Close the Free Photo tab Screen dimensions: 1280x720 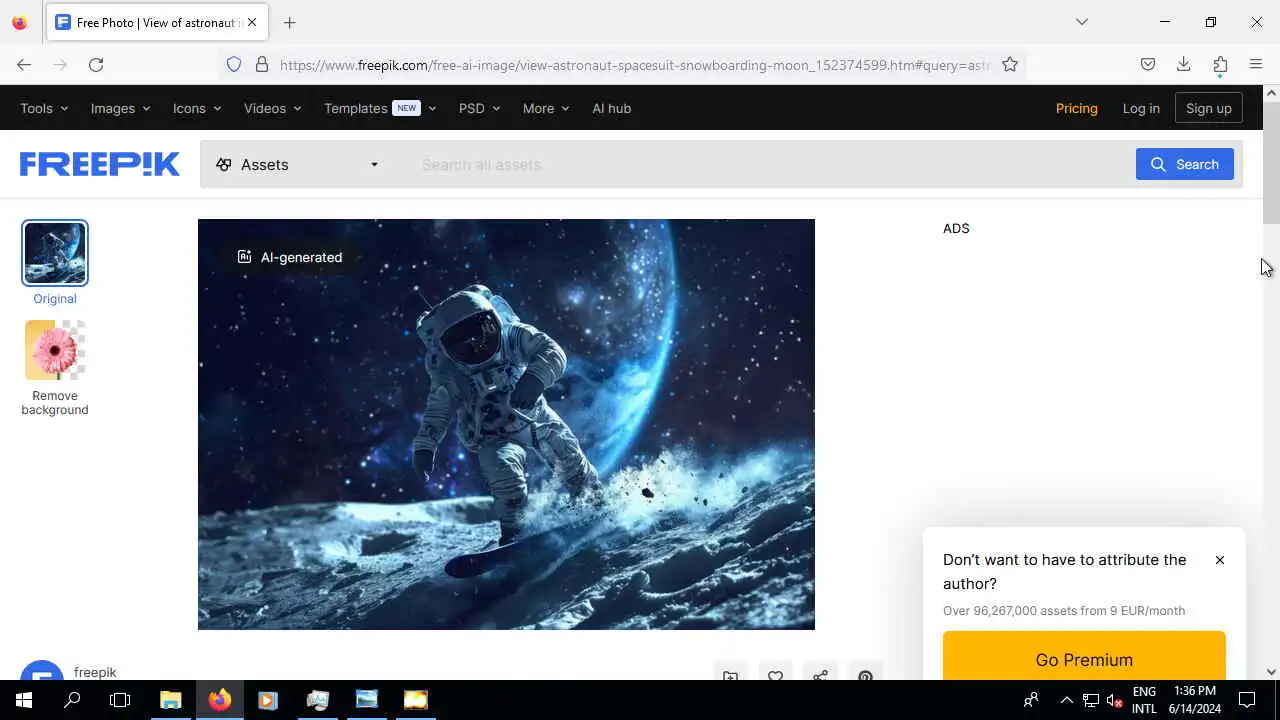(x=252, y=22)
